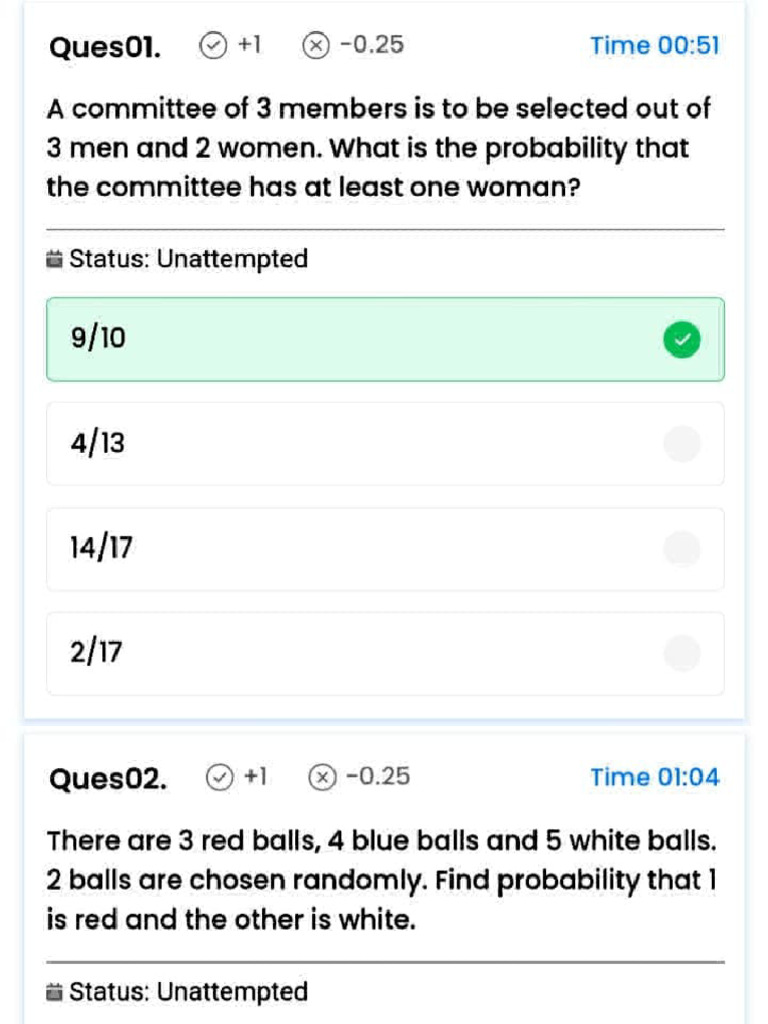Click the Ques02 heading
Screen dimensions: 768x1024
pos(107,778)
